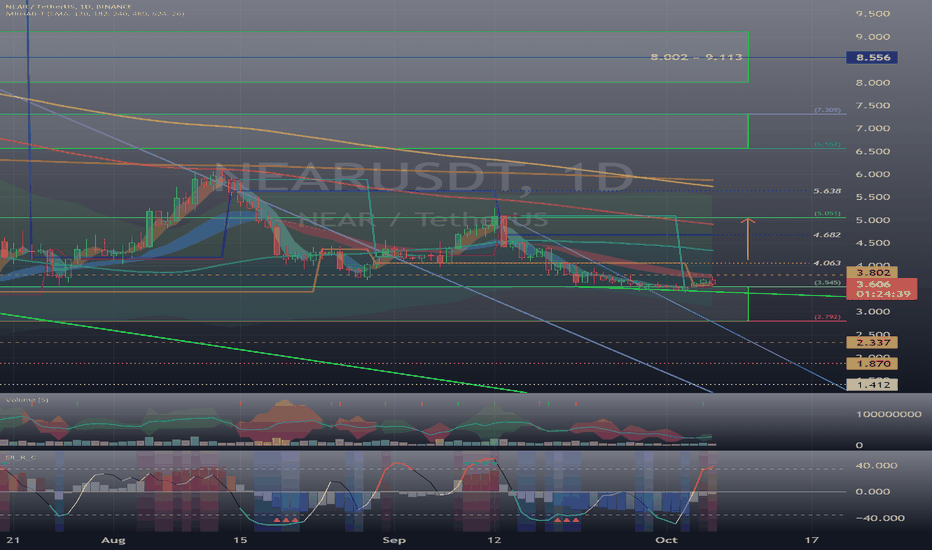The image size is (932, 550).
Task: Click the 100000000 volume axis value
Action: coord(889,414)
